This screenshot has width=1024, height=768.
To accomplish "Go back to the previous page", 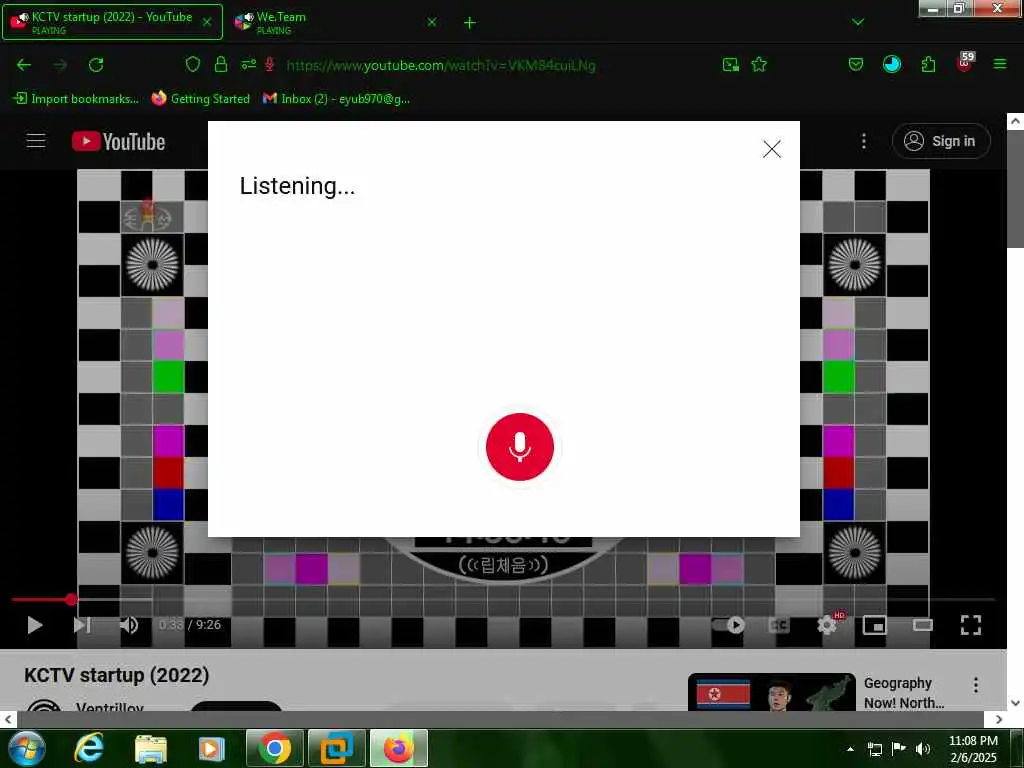I will 24,65.
